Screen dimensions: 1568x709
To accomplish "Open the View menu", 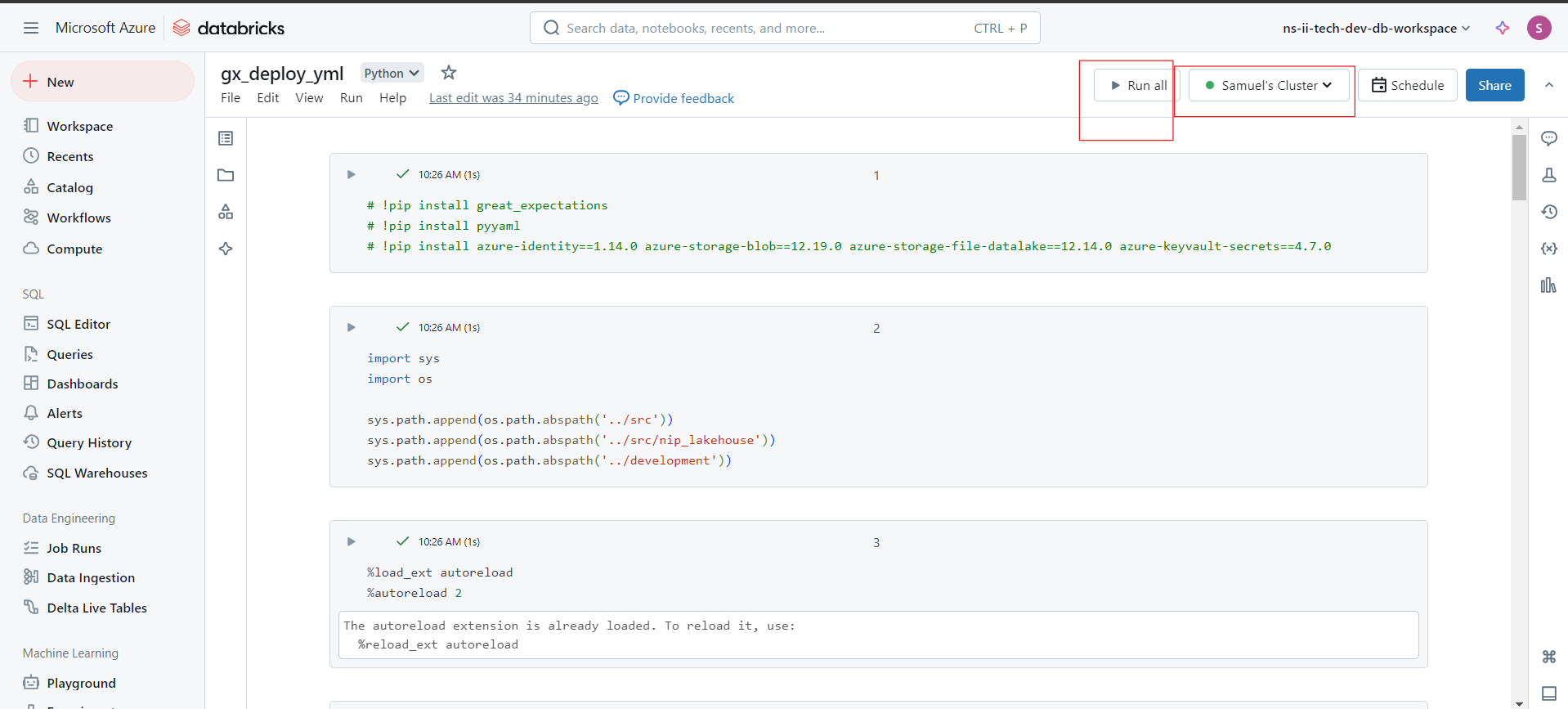I will [x=309, y=97].
